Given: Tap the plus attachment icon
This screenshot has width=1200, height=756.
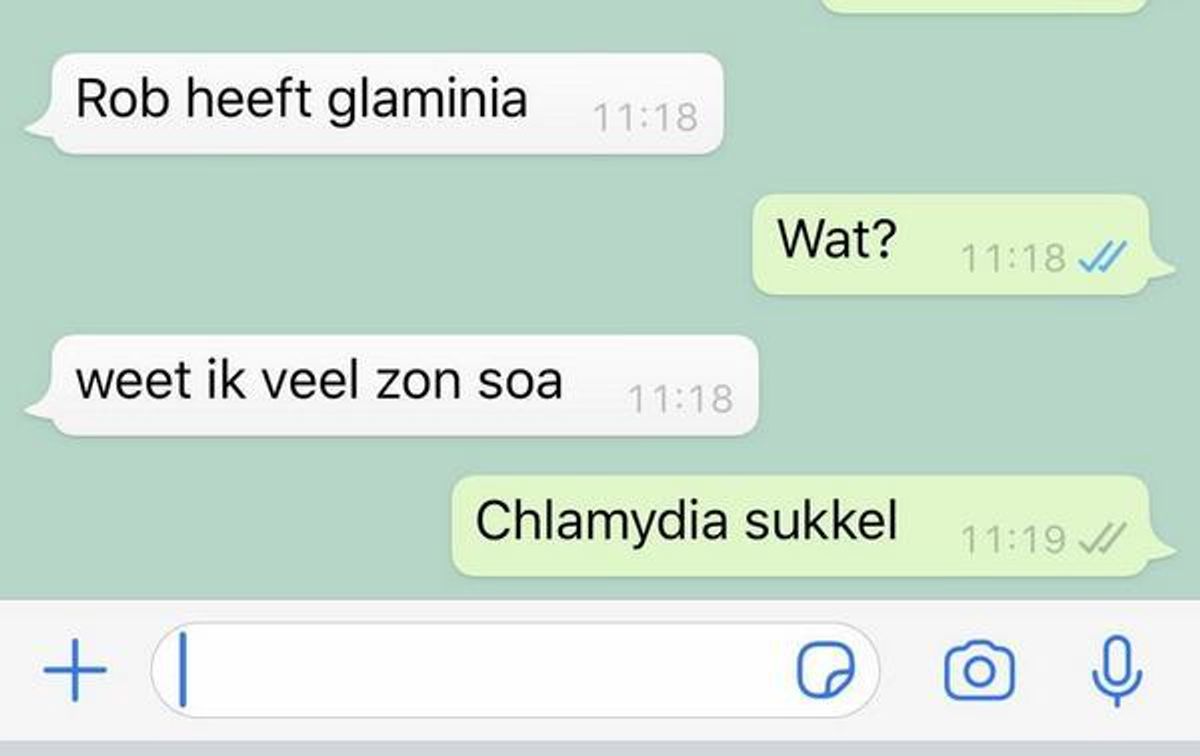Looking at the screenshot, I should pyautogui.click(x=76, y=670).
